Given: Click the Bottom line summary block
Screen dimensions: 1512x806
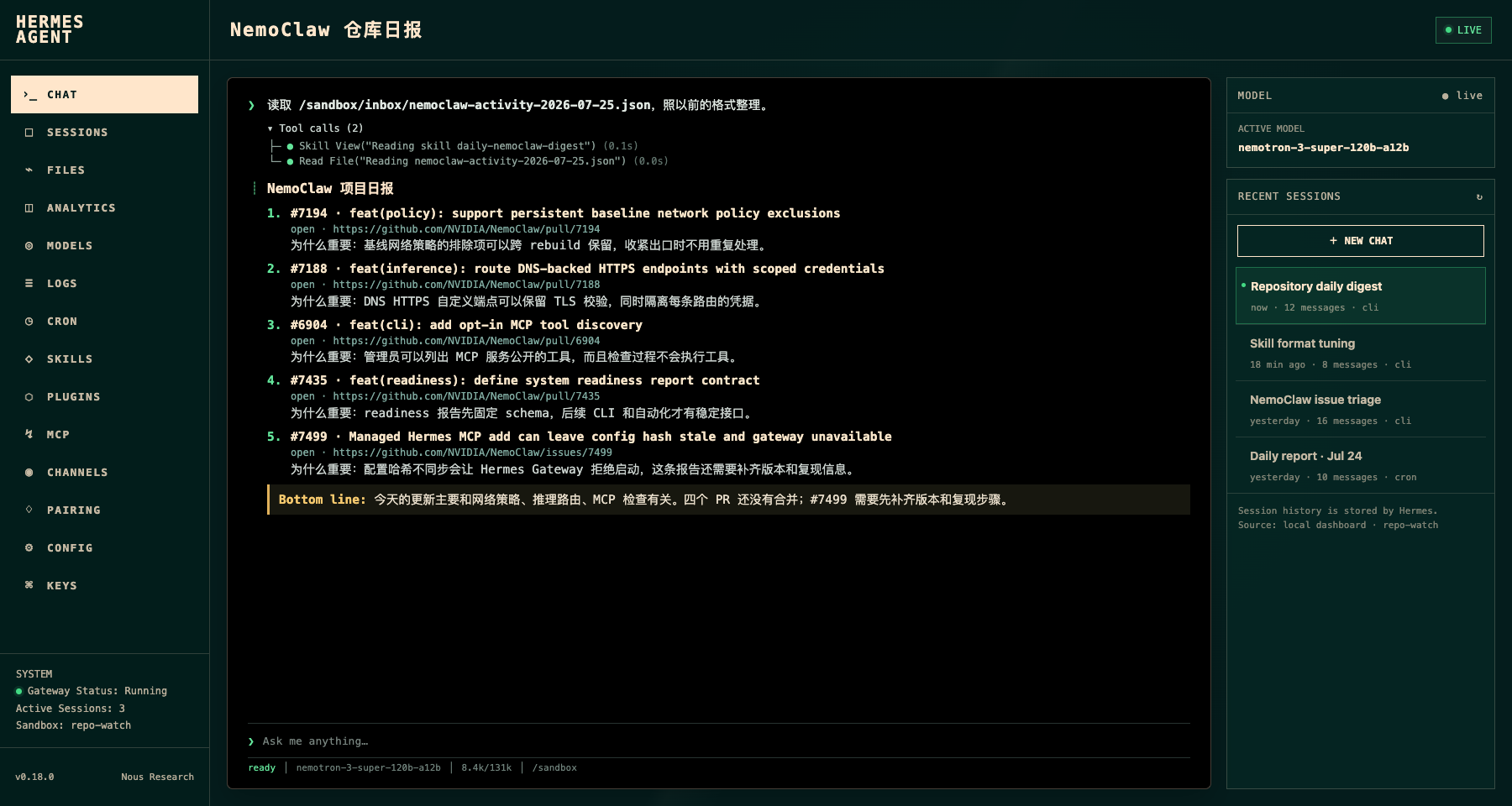Looking at the screenshot, I should click(x=728, y=500).
